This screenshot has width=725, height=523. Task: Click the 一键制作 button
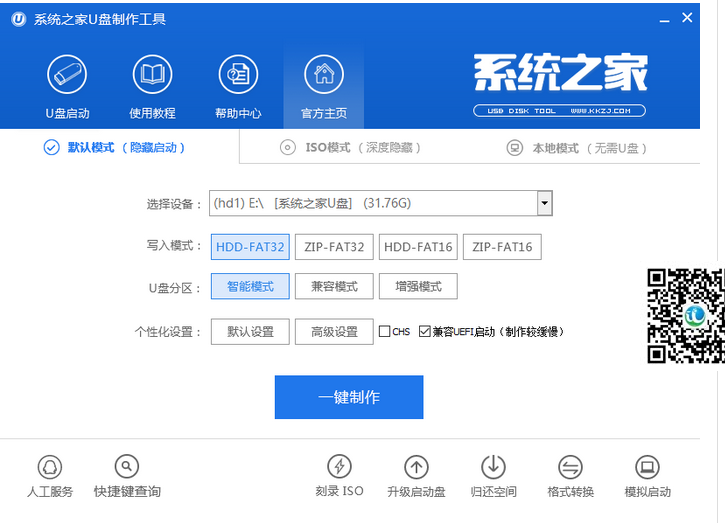click(349, 397)
